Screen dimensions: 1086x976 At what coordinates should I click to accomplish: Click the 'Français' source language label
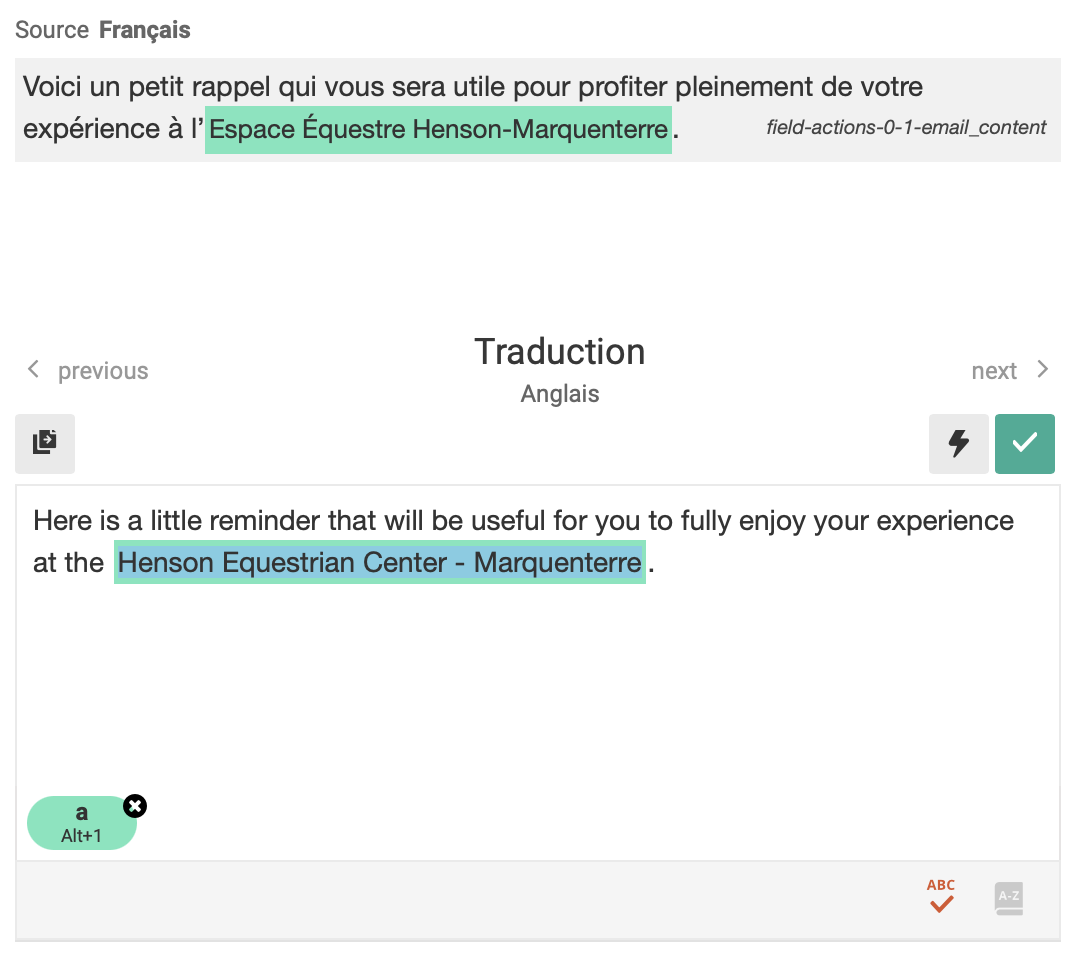[144, 30]
